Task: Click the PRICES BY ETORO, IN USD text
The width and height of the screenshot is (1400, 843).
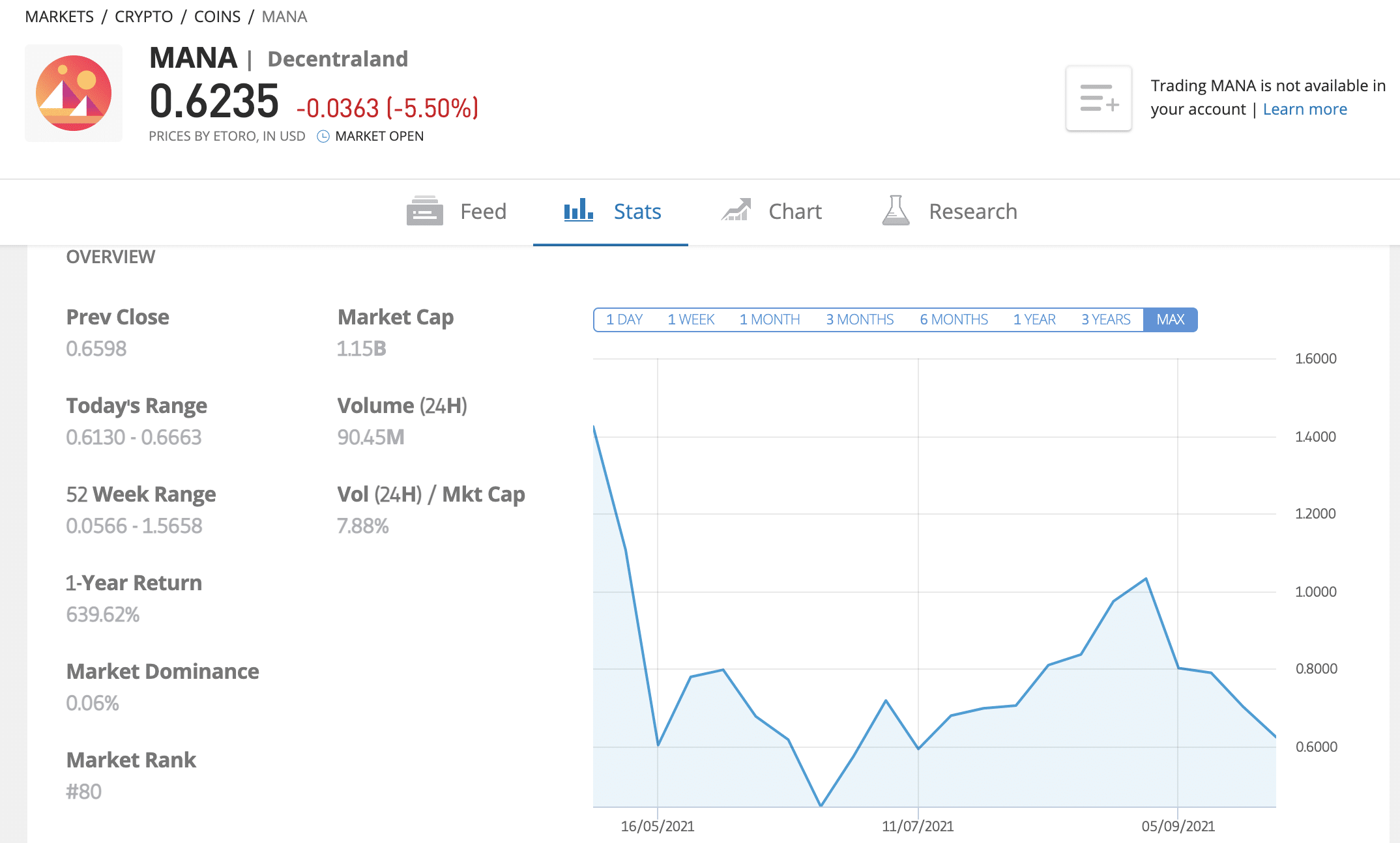Action: (x=227, y=136)
